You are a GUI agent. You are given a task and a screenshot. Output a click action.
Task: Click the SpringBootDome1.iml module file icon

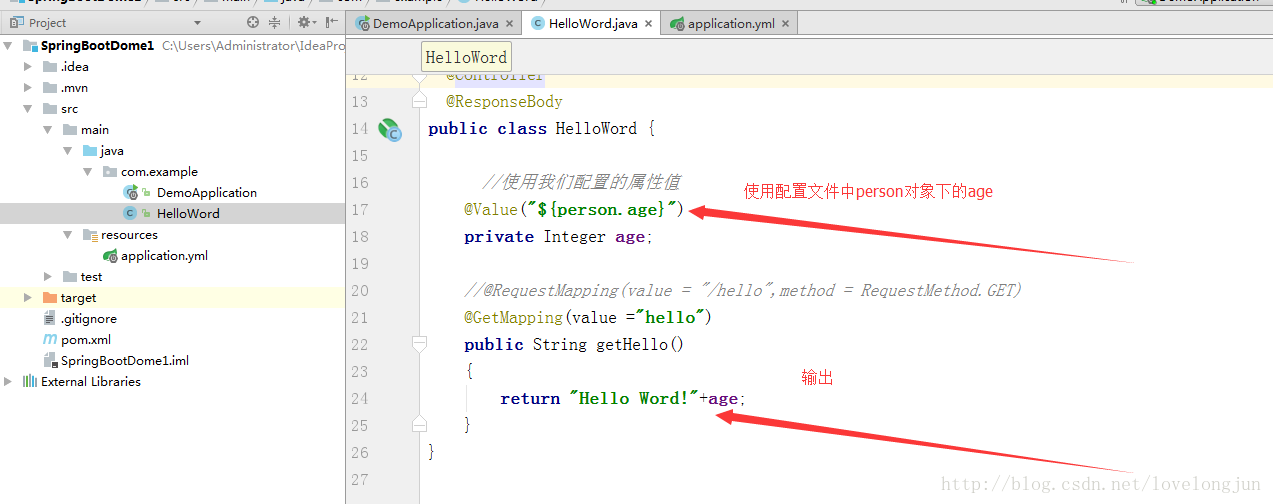tap(50, 360)
